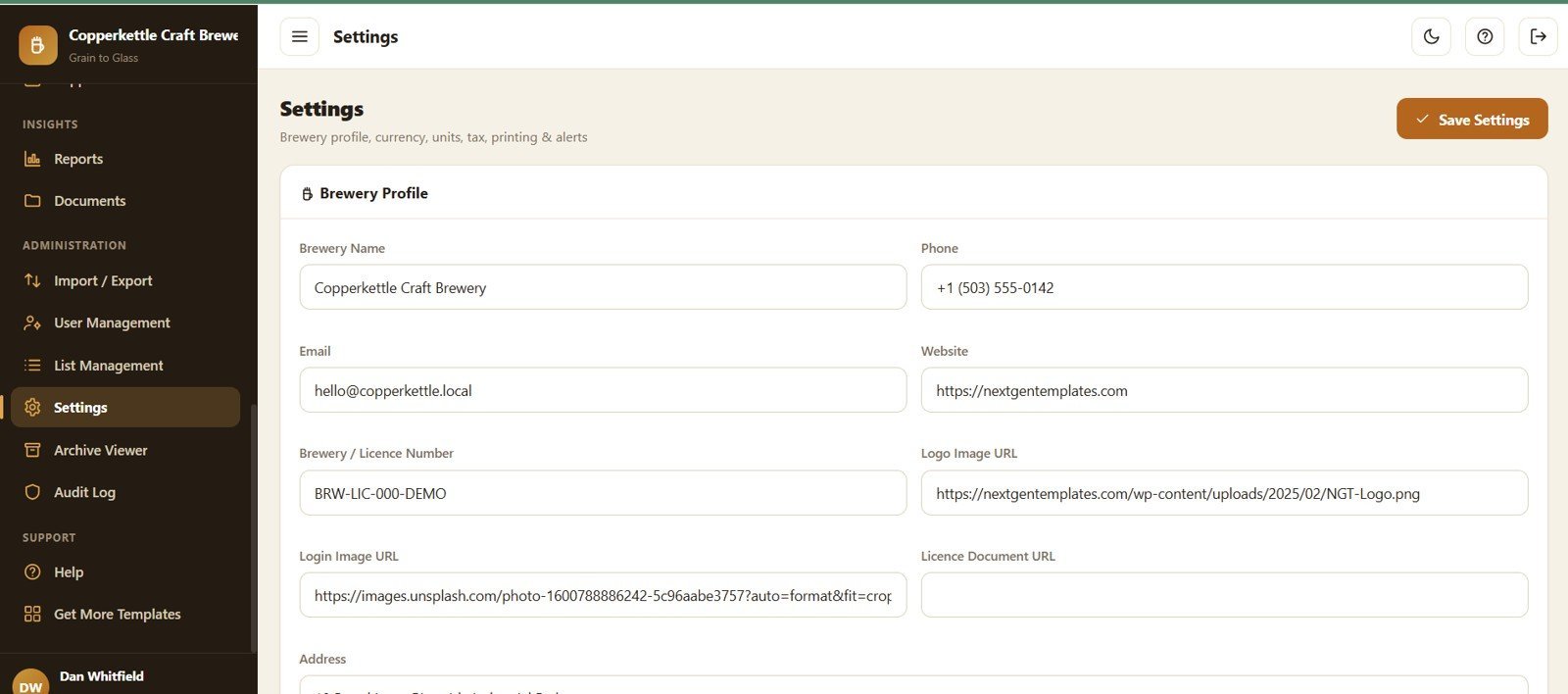The height and width of the screenshot is (694, 1568).
Task: Edit the Phone number field
Action: tap(1224, 287)
